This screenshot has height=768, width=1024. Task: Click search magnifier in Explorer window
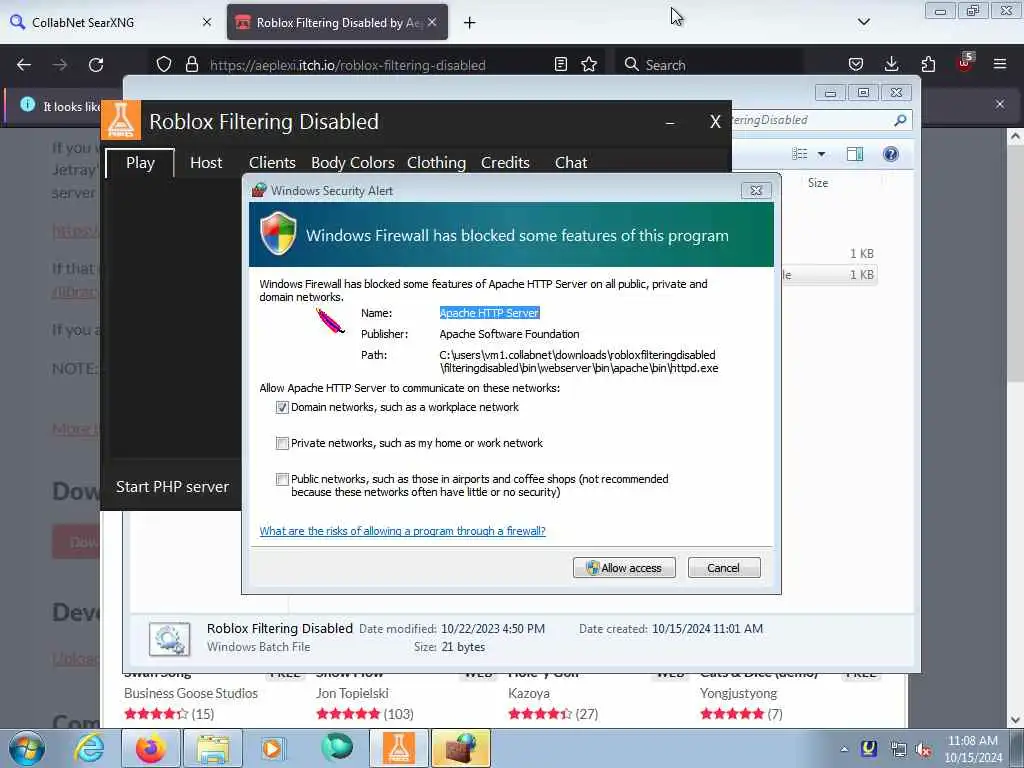click(900, 120)
